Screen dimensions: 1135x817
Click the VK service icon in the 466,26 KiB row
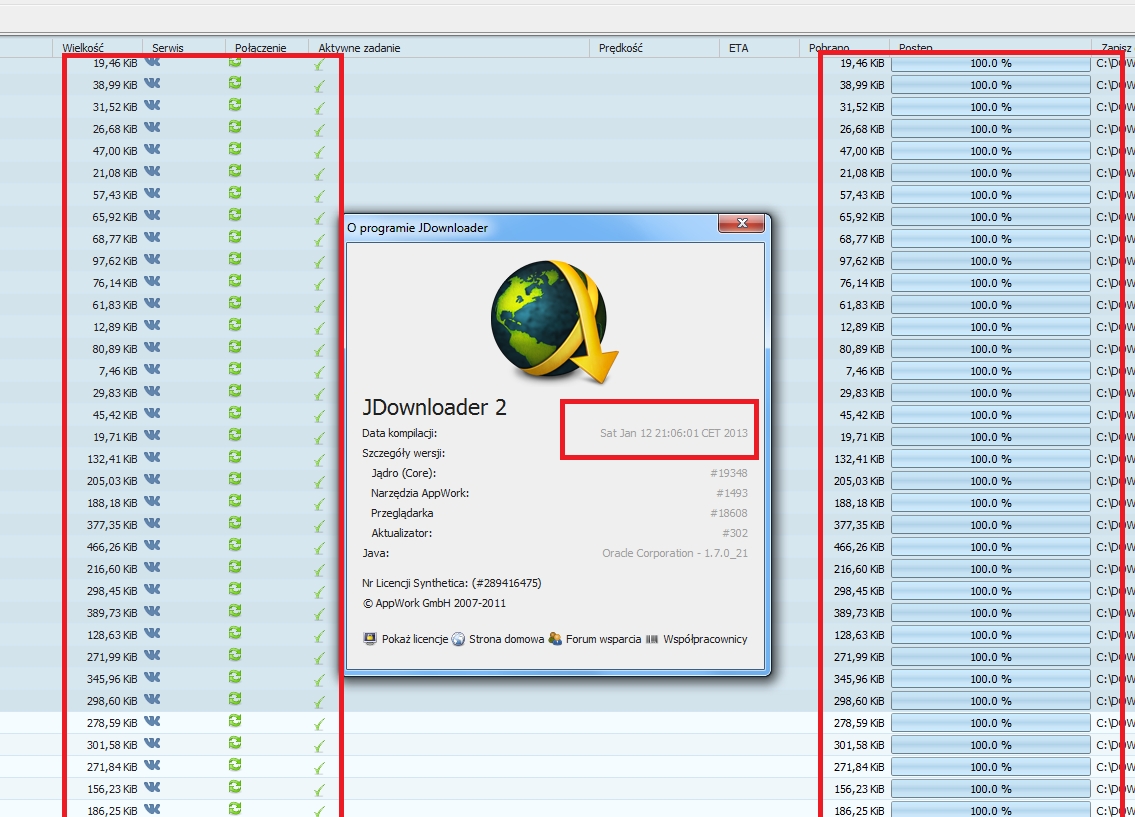click(x=152, y=546)
